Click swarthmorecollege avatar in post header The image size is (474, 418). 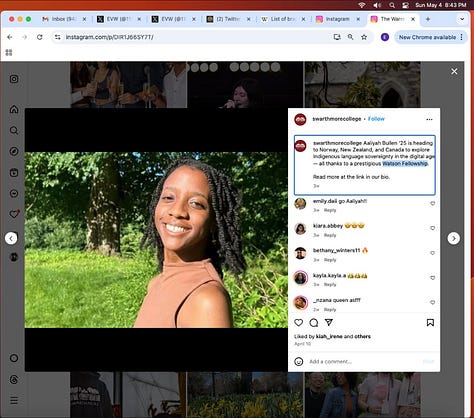pyautogui.click(x=300, y=119)
